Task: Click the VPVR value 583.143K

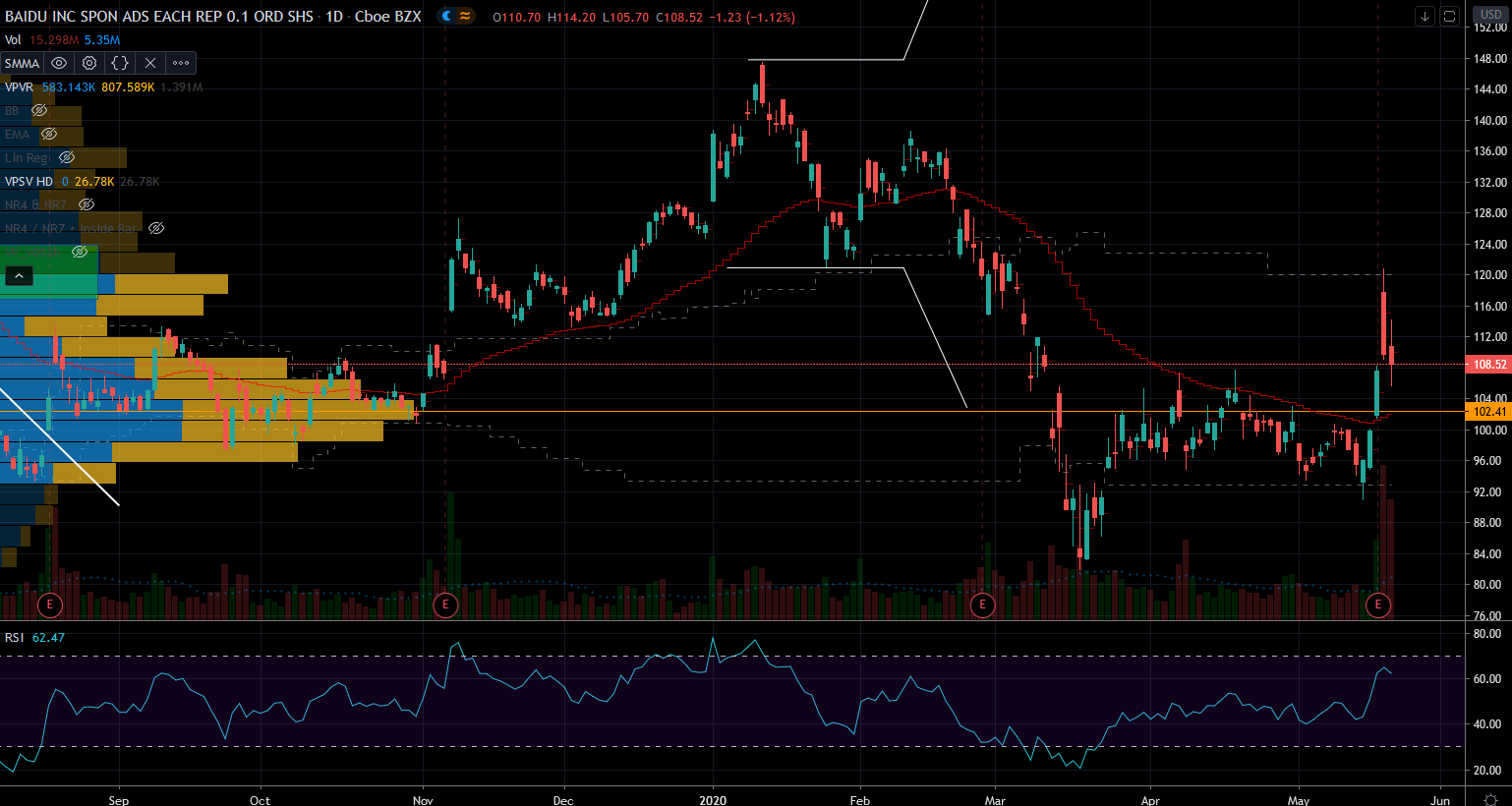Action: [x=69, y=87]
